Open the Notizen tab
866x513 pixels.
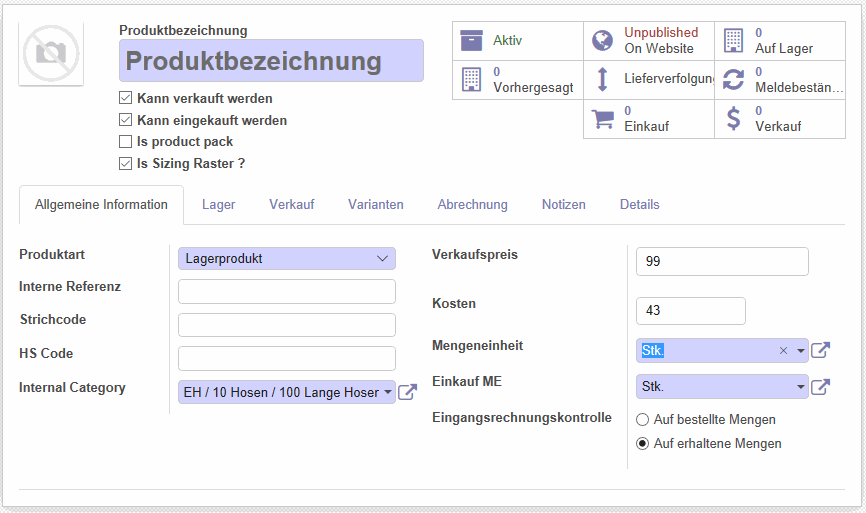(563, 205)
